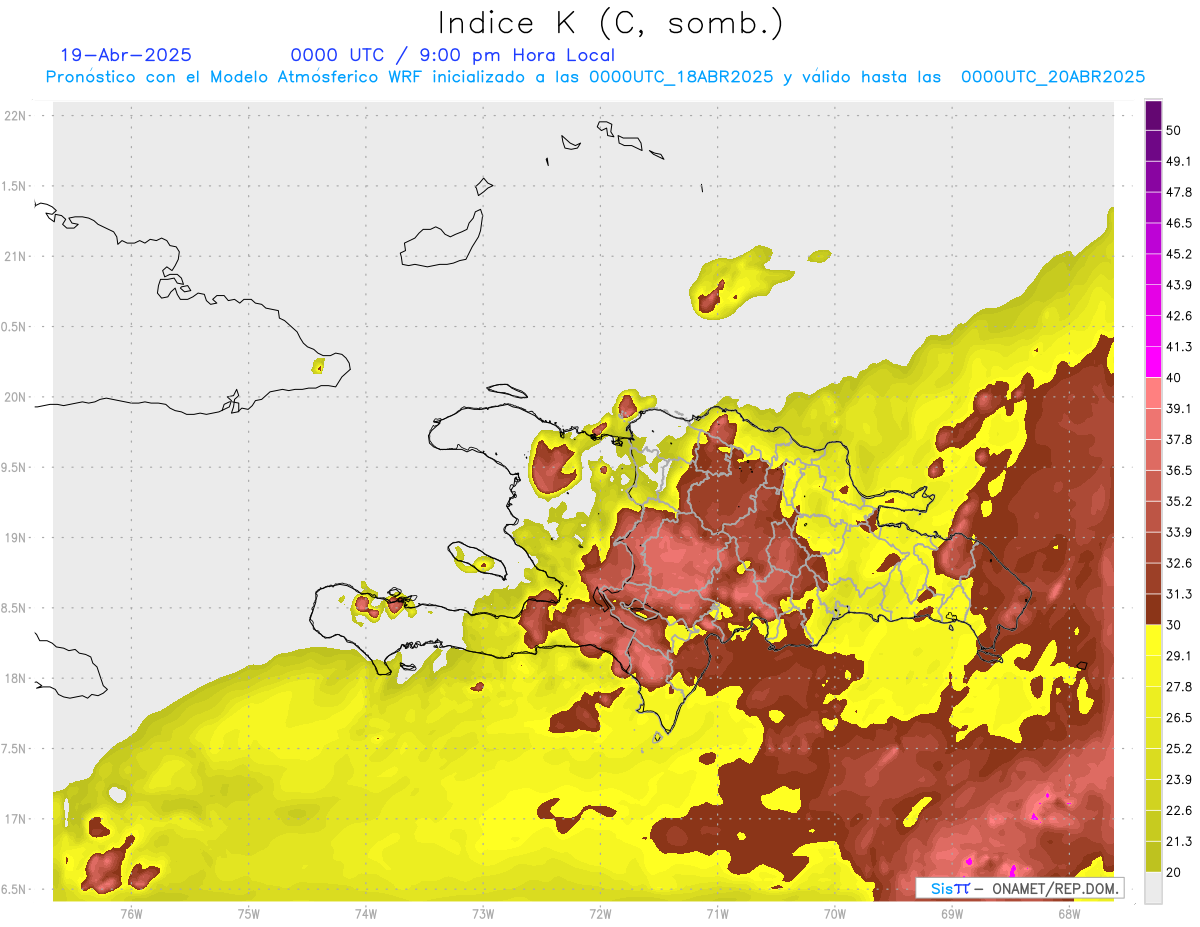1200x927 pixels.
Task: Click the color scale value '27.8'
Action: point(1179,687)
